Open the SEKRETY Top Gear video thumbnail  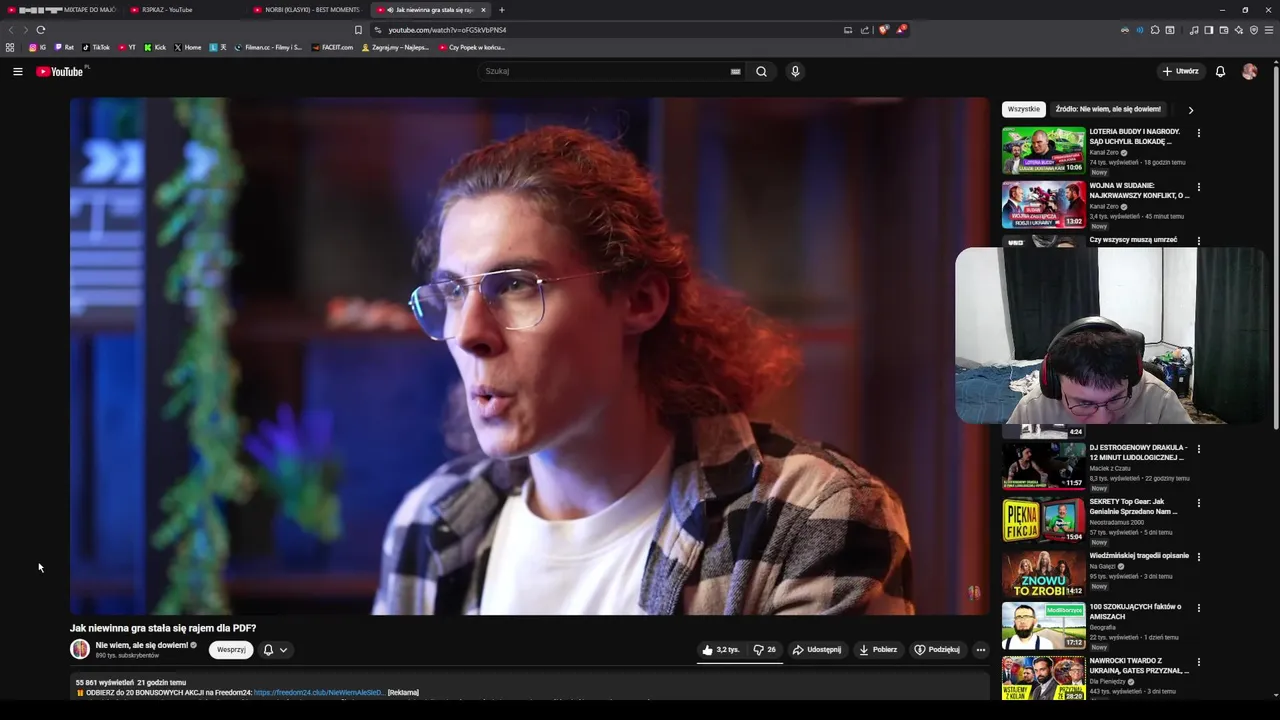click(x=1043, y=521)
